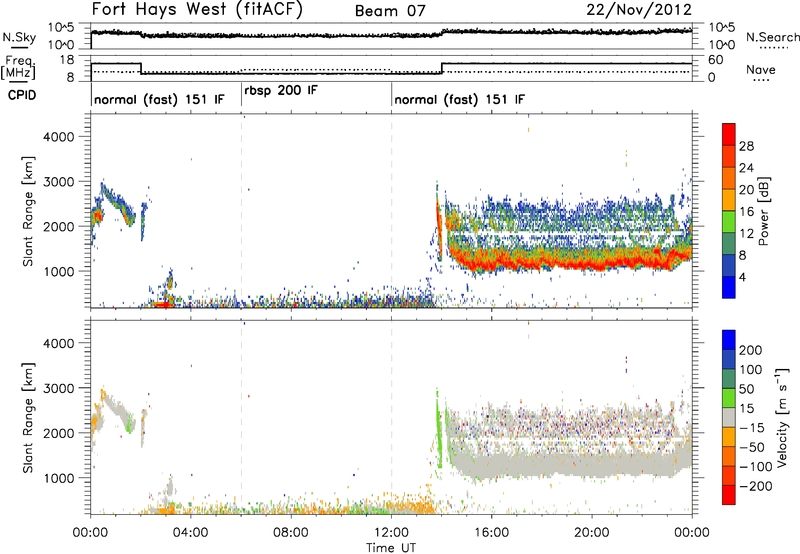The image size is (800, 554).
Task: Select the 'Beam 07' label
Action: [390, 11]
